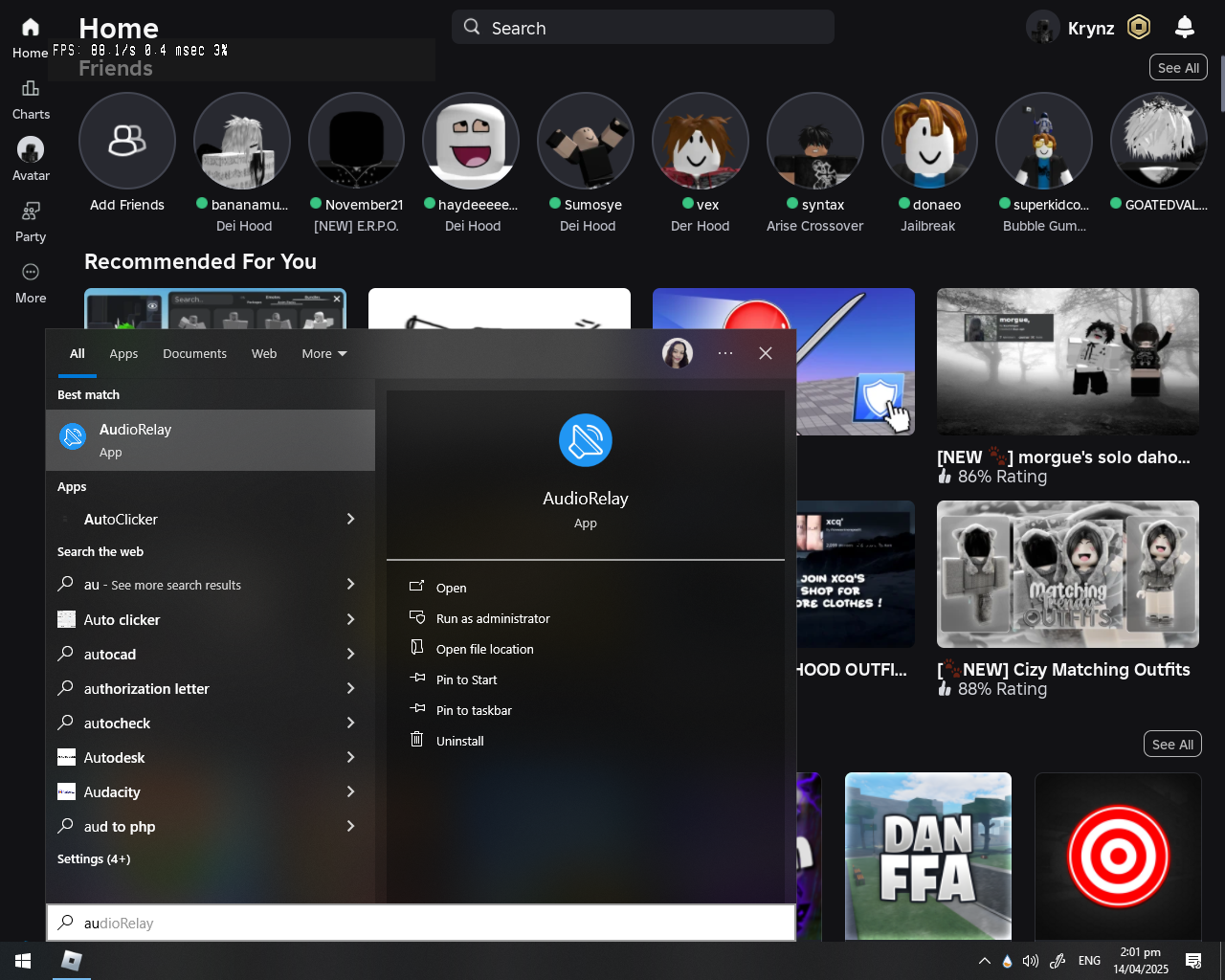Viewport: 1225px width, 980px height.
Task: Click ENG language indicator in taskbar
Action: [1089, 961]
